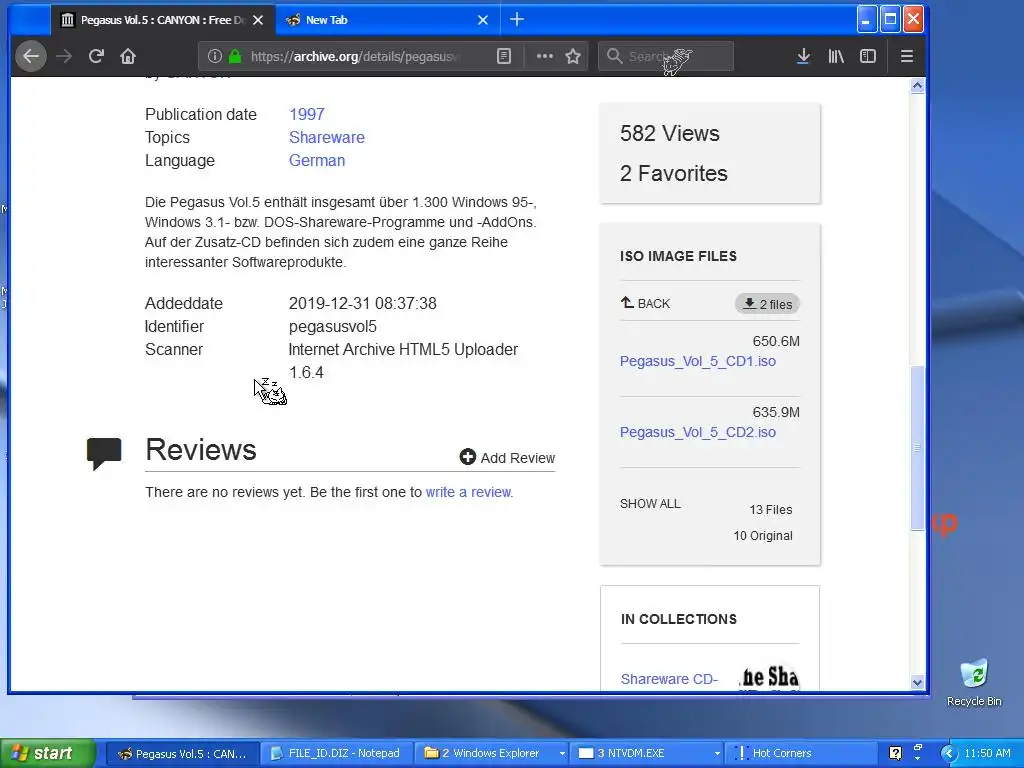Go back with the browser Back arrow

[x=31, y=56]
